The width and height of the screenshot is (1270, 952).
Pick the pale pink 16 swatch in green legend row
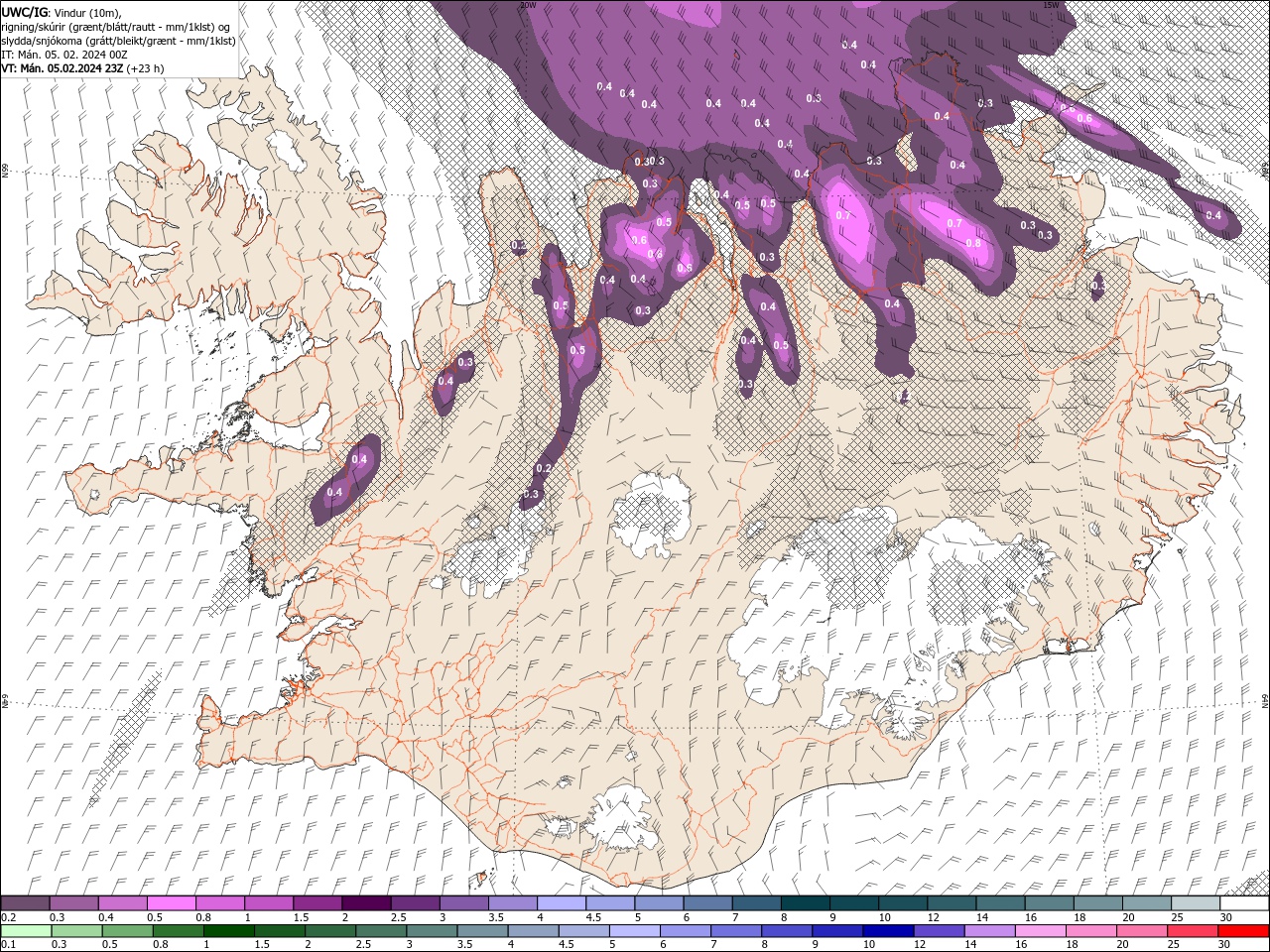coord(1042,931)
